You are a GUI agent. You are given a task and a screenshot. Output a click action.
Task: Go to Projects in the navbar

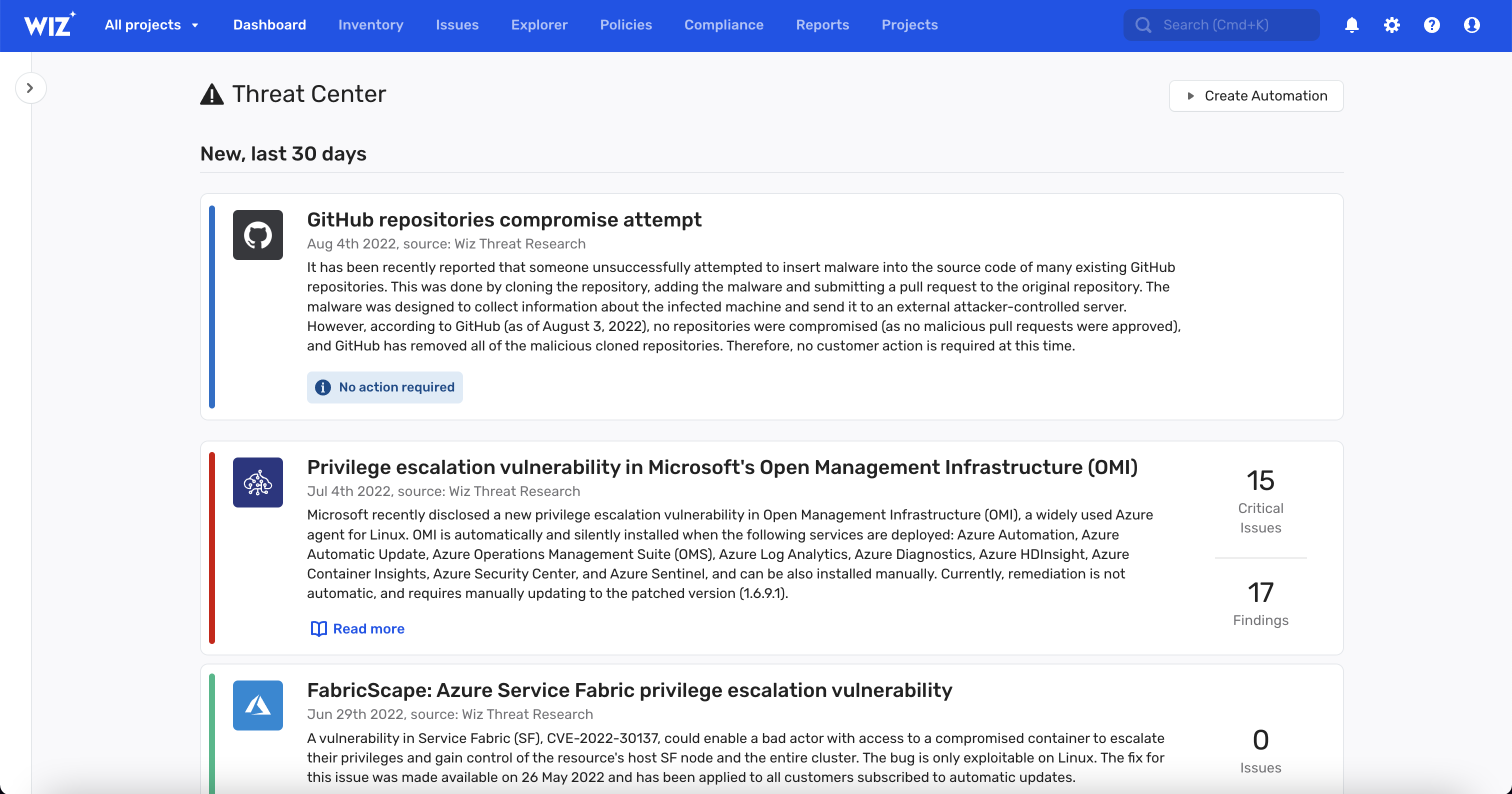[x=909, y=24]
